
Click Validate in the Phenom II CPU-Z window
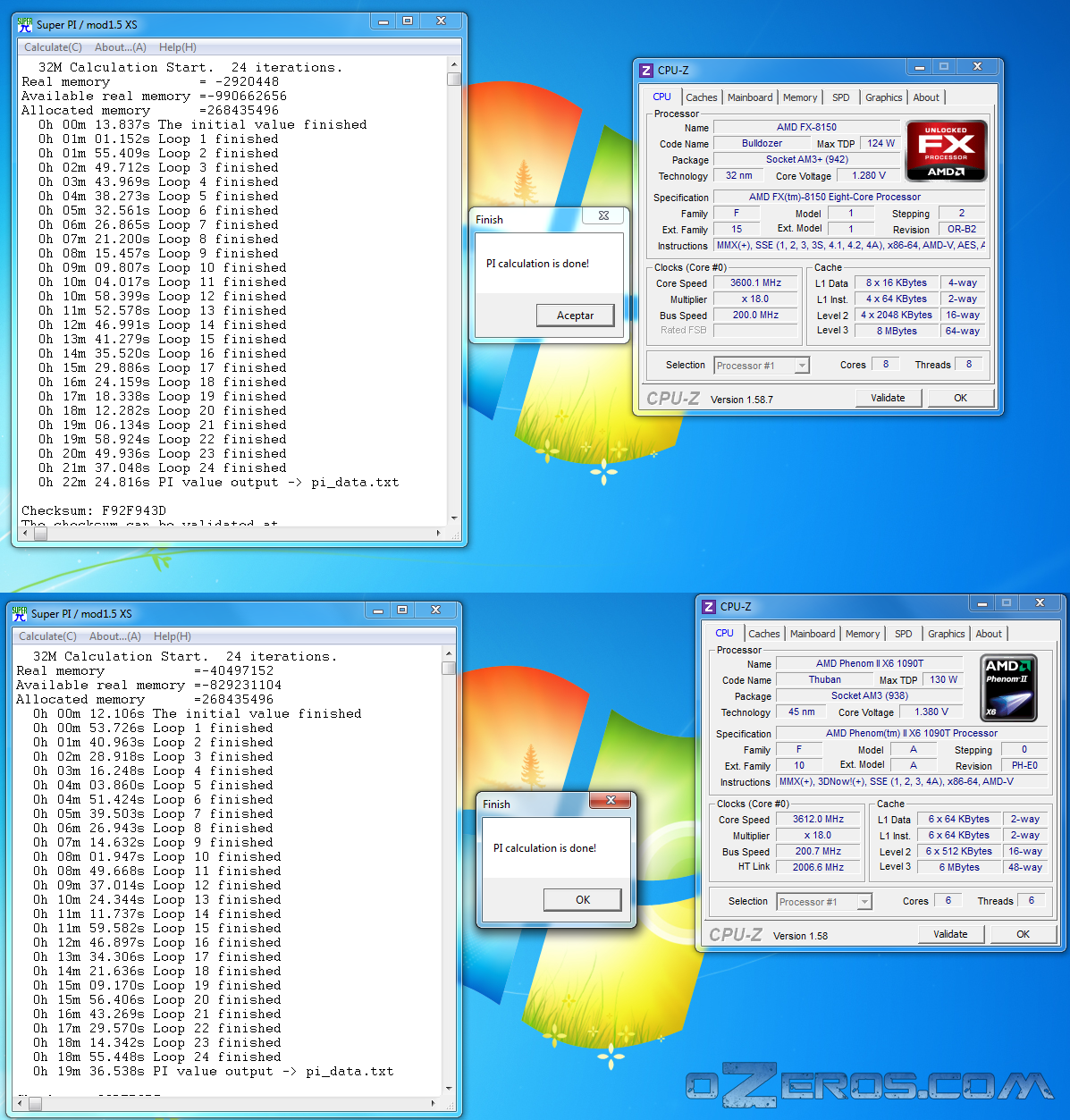950,934
